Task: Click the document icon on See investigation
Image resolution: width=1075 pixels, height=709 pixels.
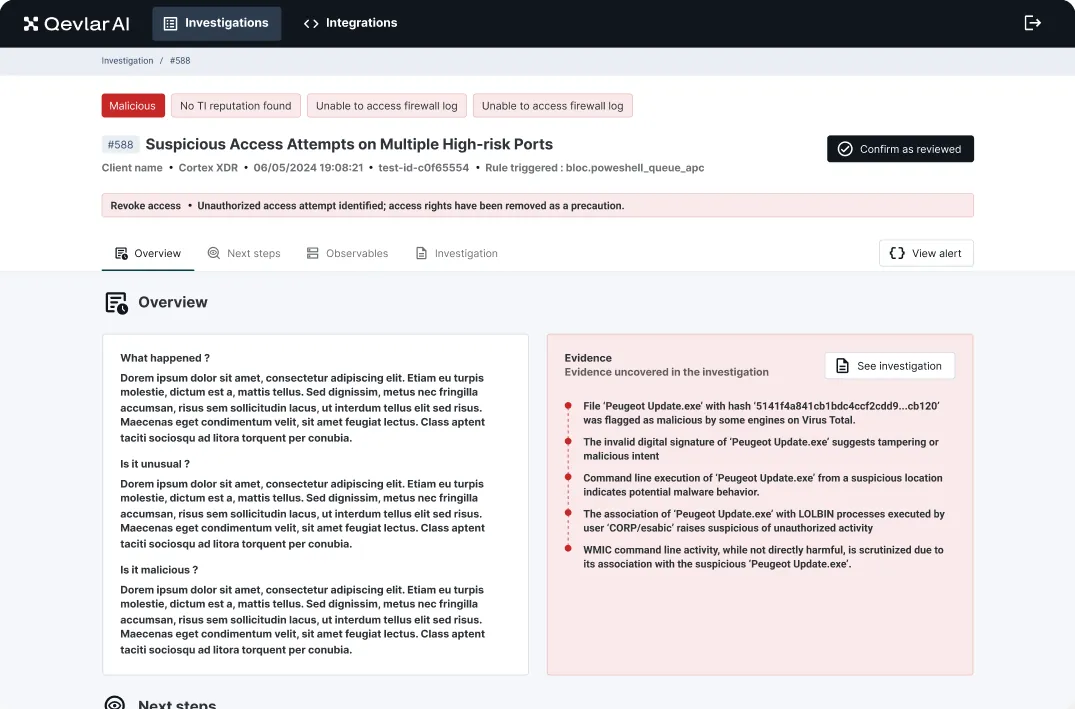Action: coord(842,365)
